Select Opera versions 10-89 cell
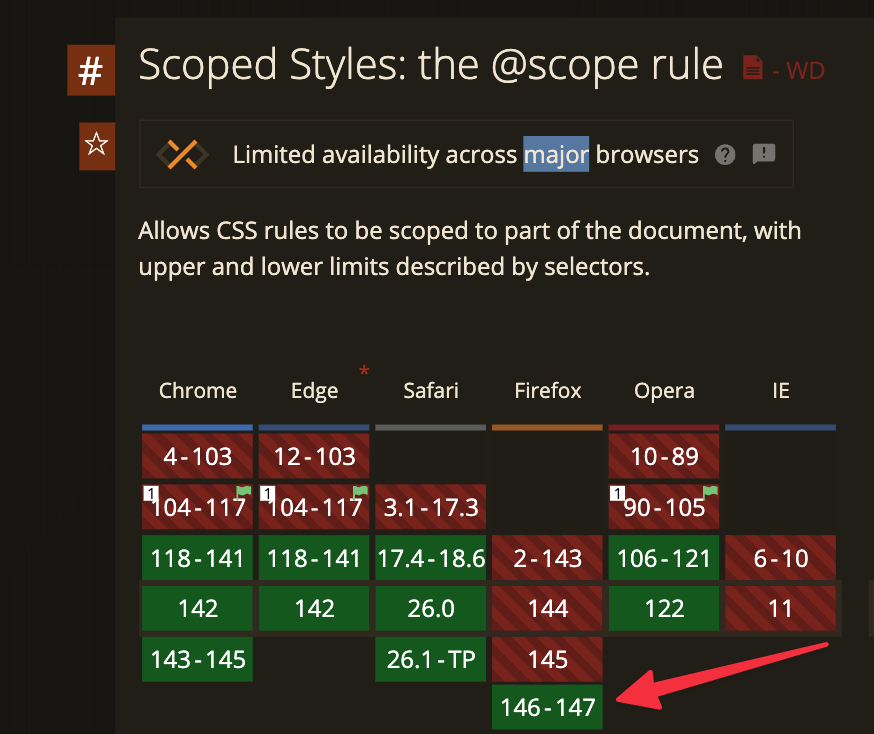874x734 pixels. coord(664,456)
